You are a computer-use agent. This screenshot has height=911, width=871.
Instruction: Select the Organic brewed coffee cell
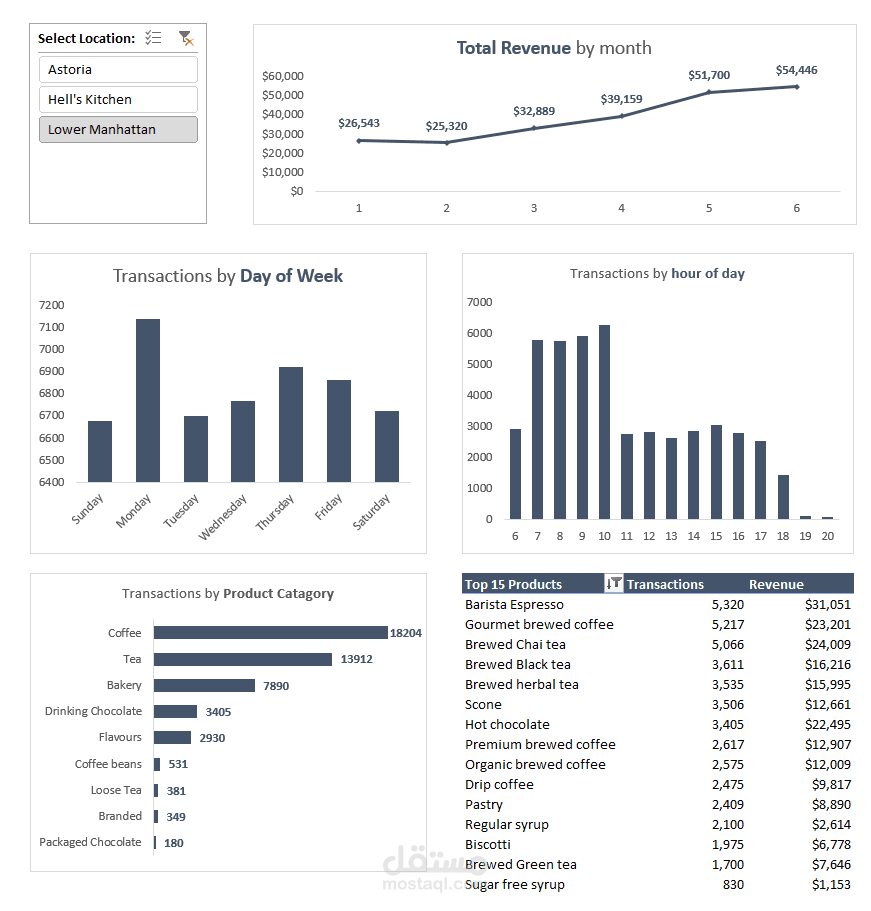click(x=535, y=765)
